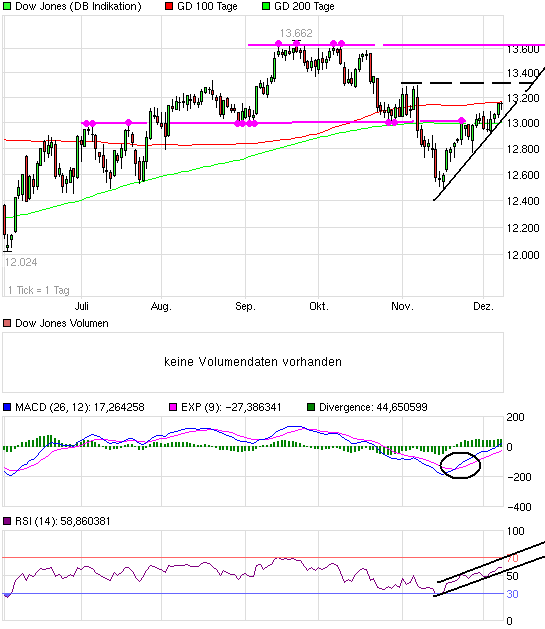The height and width of the screenshot is (629, 545).
Task: Click the magenta EXP (9) legend swatch
Action: tap(173, 407)
